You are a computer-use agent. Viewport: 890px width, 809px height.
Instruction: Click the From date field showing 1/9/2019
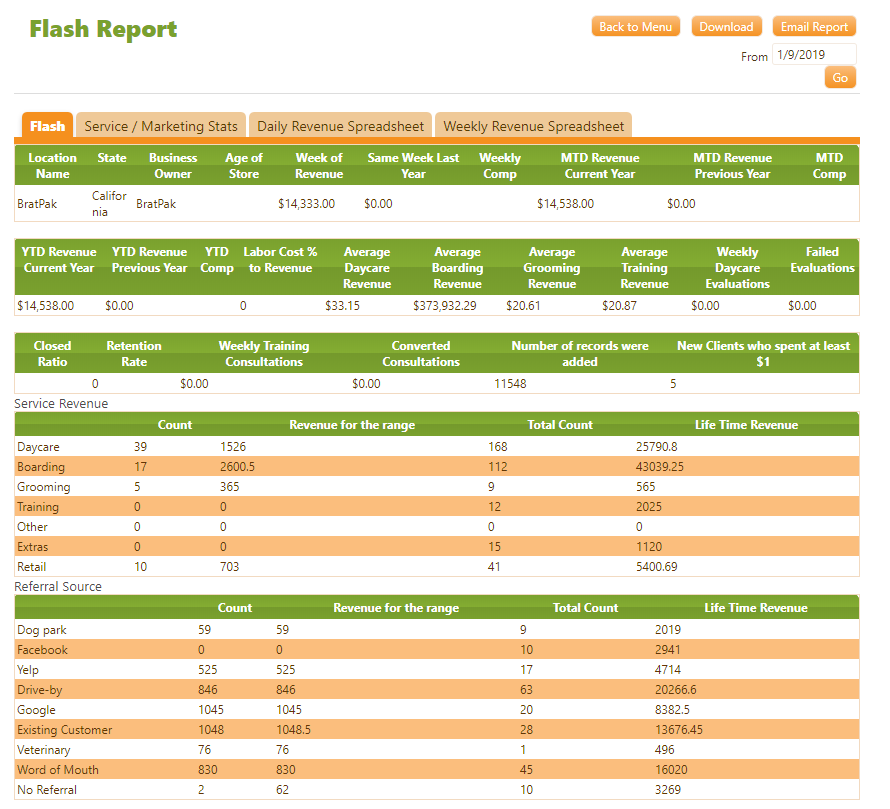point(814,55)
